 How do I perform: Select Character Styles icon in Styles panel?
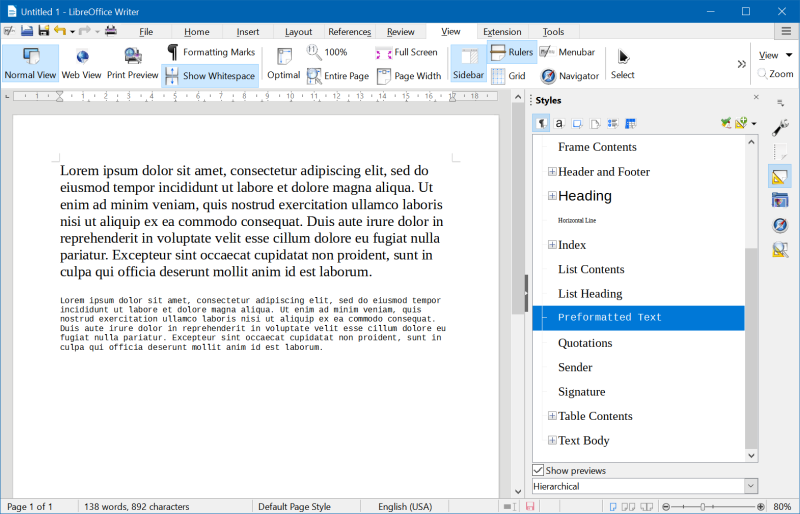pyautogui.click(x=560, y=124)
